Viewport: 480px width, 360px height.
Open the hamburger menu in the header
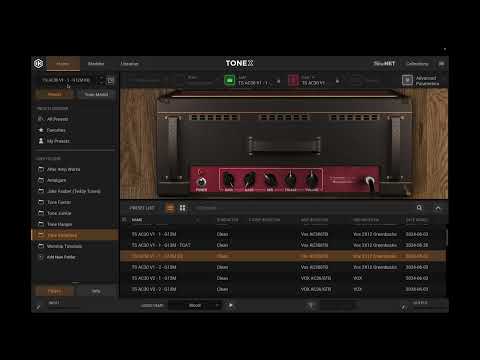442,63
